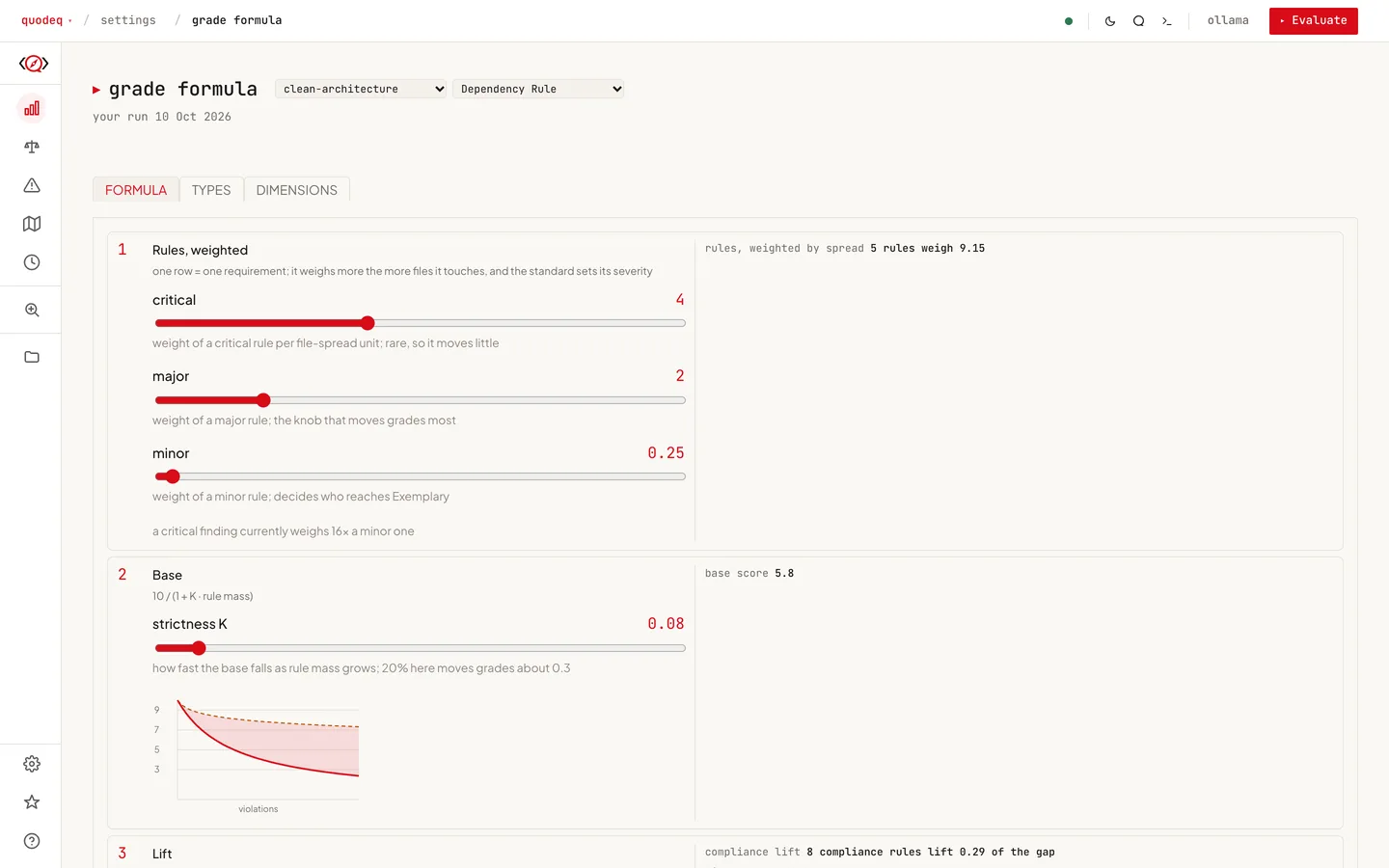This screenshot has width=1389, height=868.
Task: Open the folder sidebar icon
Action: click(x=32, y=357)
